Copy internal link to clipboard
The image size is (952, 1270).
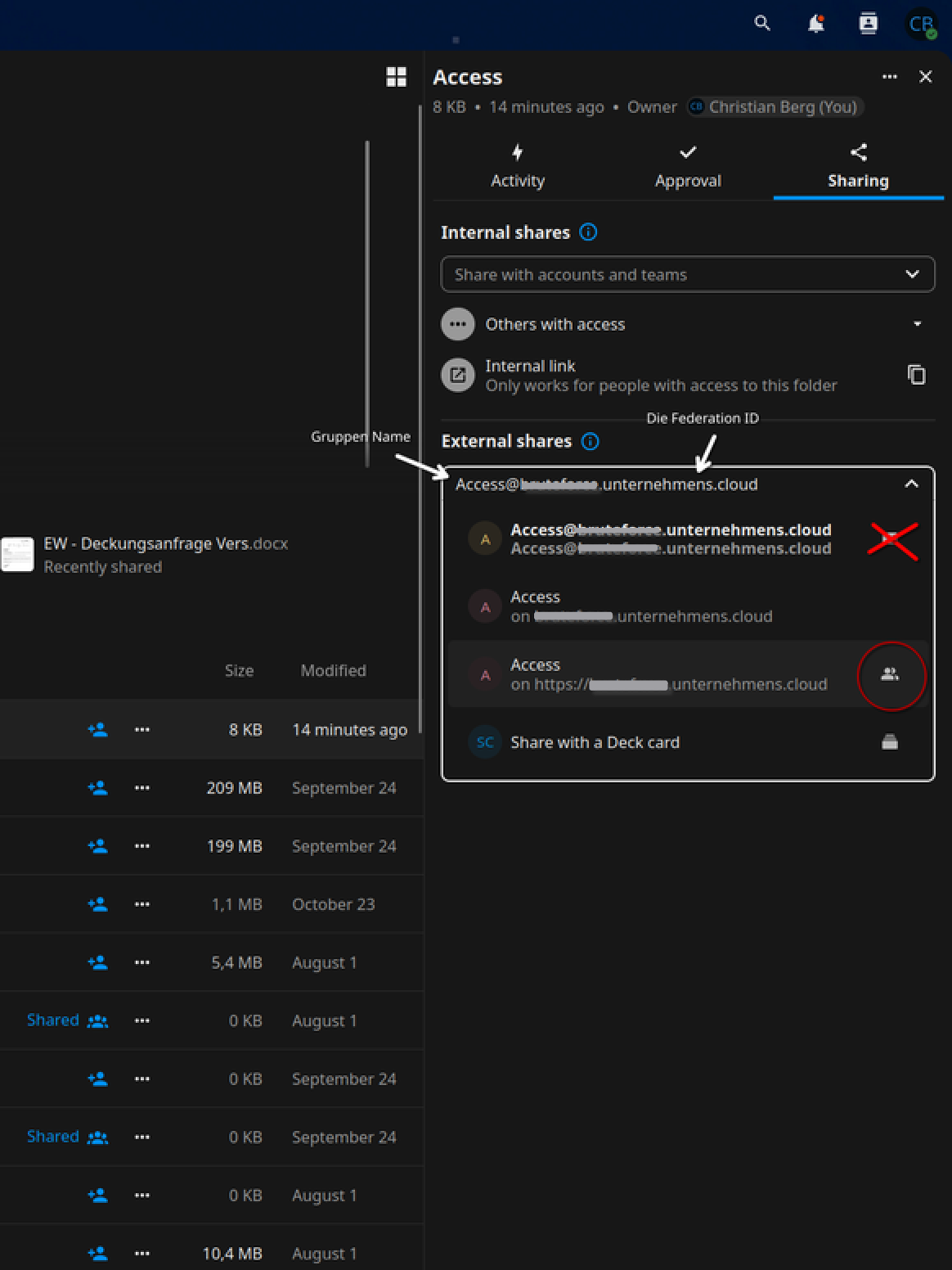[x=916, y=375]
